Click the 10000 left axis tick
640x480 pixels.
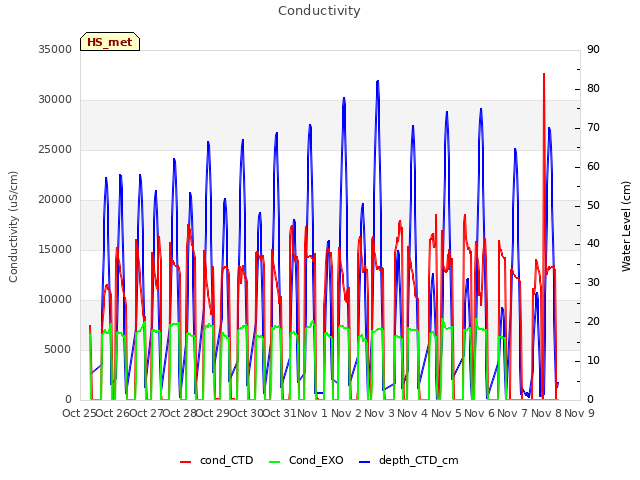coord(55,300)
